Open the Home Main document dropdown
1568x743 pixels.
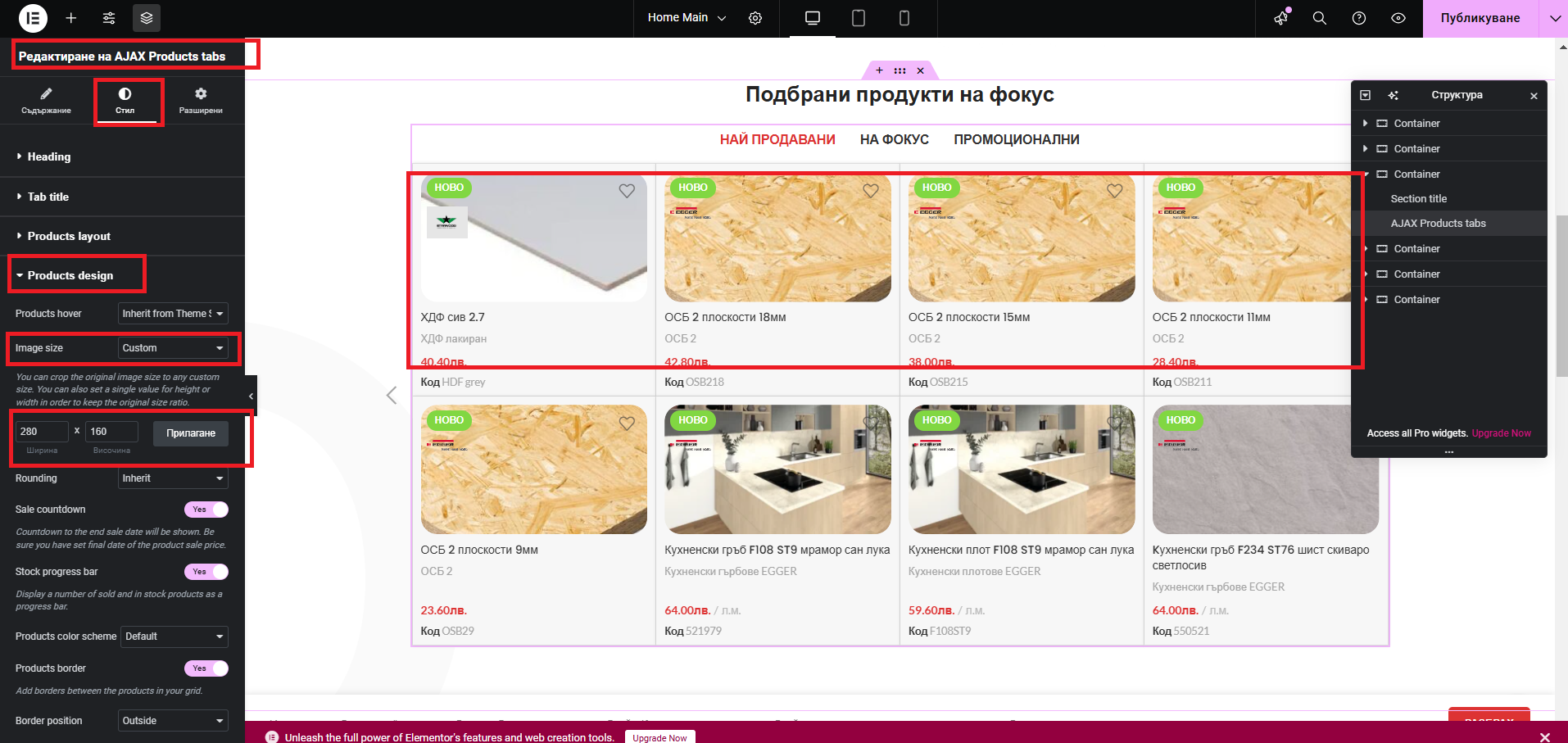687,18
